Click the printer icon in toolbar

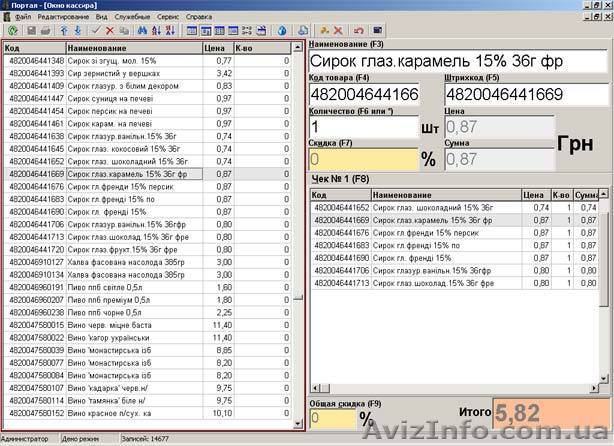click(45, 31)
